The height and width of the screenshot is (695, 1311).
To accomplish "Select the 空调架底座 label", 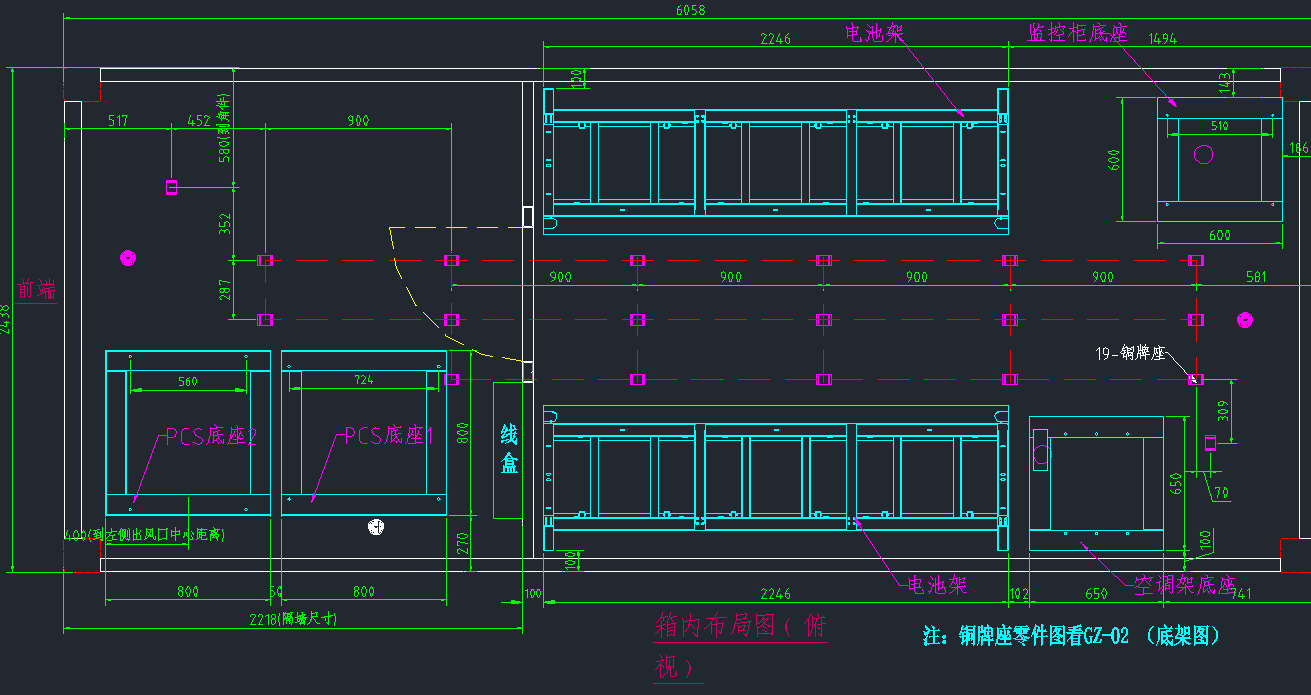I will point(1184,584).
